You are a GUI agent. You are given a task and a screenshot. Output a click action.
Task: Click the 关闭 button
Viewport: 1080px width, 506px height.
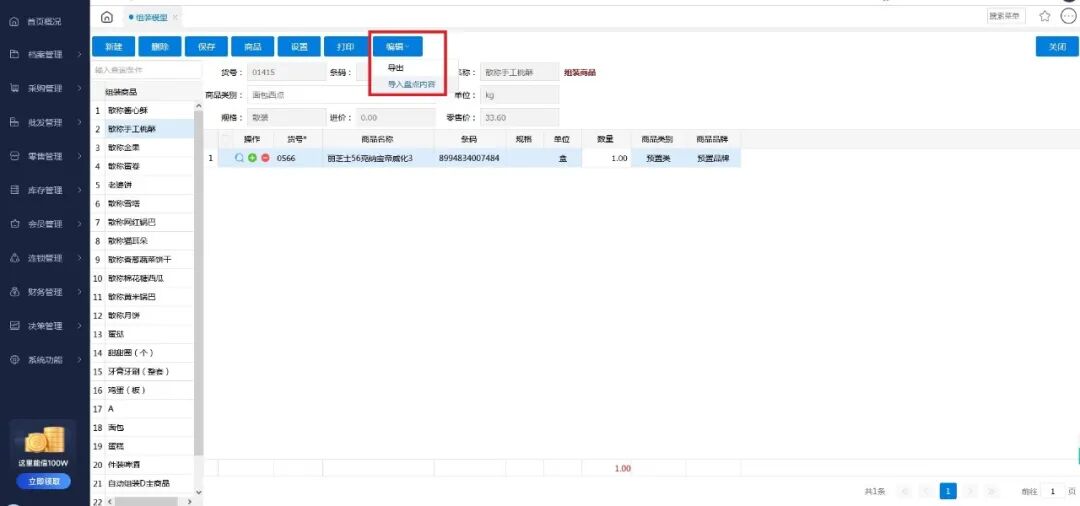coord(1057,47)
